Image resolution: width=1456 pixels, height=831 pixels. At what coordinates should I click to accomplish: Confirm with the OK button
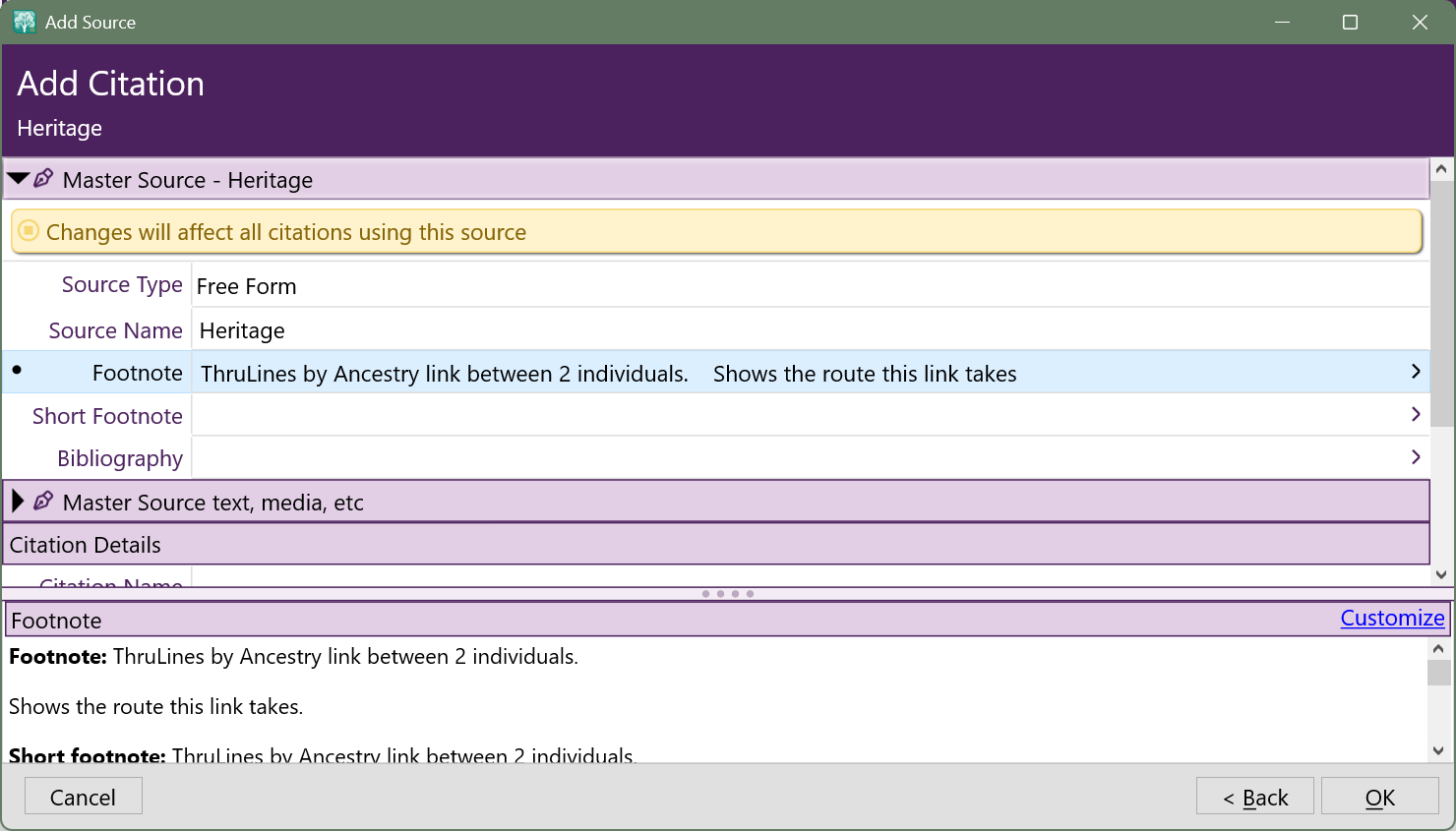pyautogui.click(x=1380, y=797)
